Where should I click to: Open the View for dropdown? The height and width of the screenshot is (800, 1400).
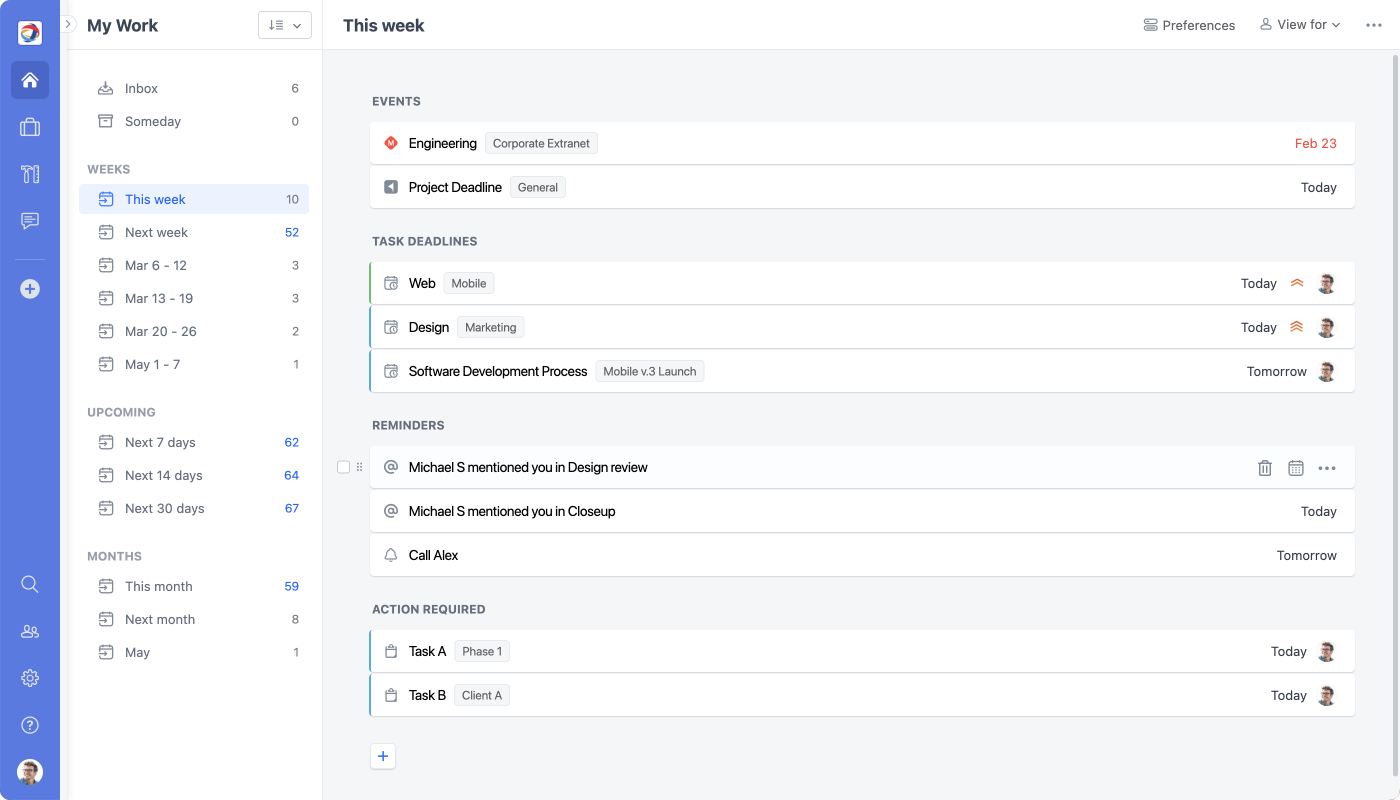(x=1300, y=25)
